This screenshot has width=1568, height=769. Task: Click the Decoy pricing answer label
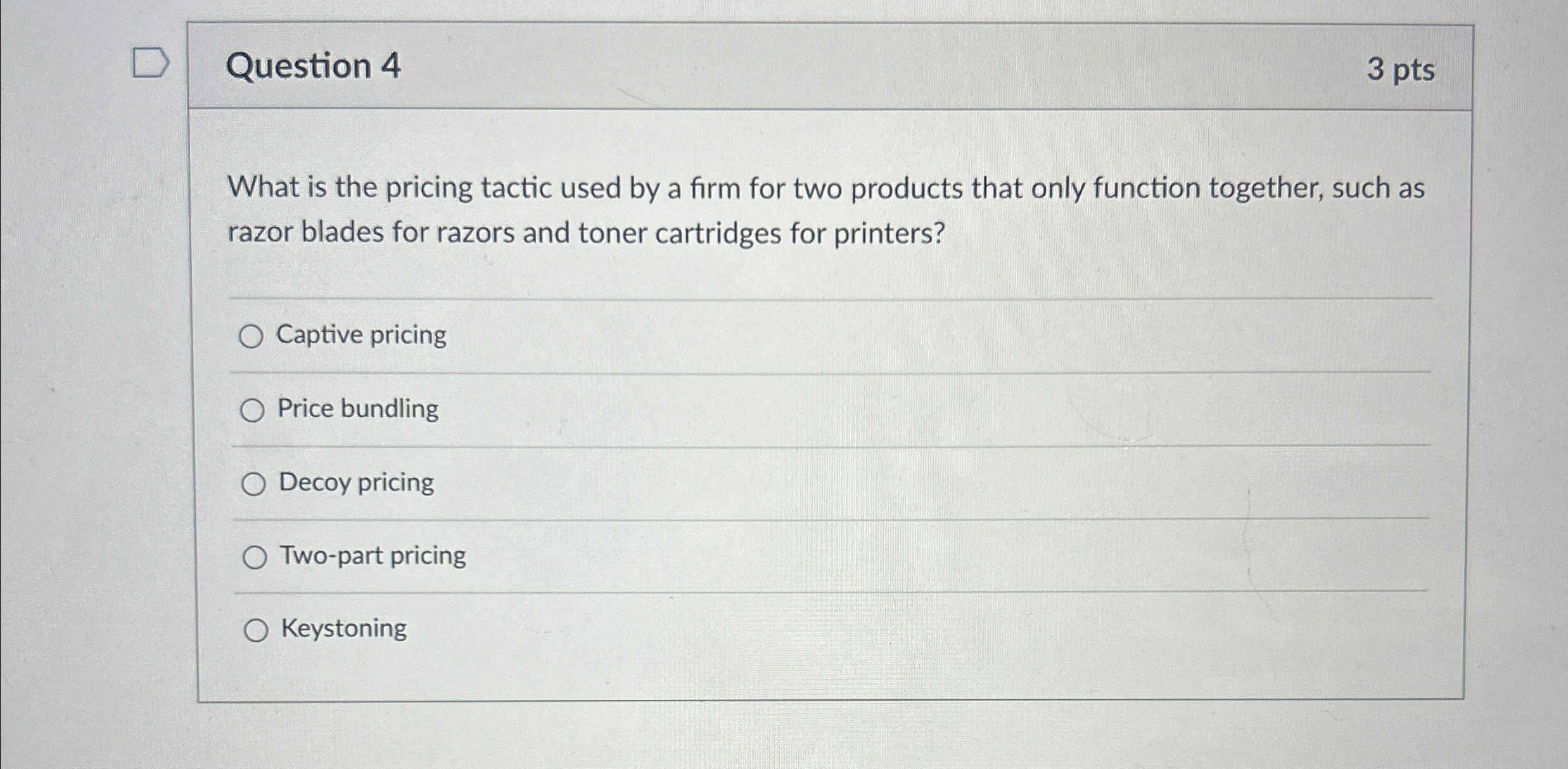tap(356, 483)
